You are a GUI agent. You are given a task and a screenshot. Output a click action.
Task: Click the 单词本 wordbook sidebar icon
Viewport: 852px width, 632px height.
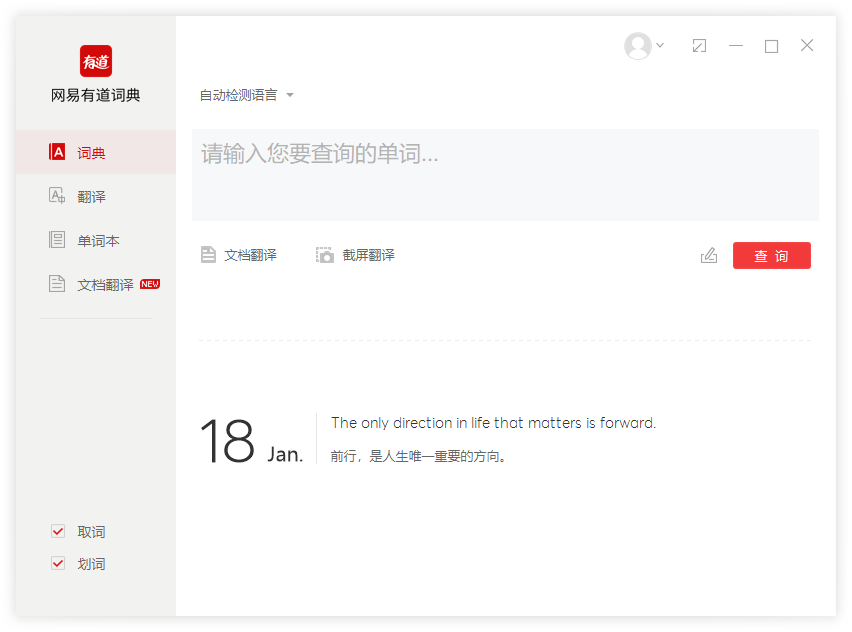pyautogui.click(x=58, y=241)
